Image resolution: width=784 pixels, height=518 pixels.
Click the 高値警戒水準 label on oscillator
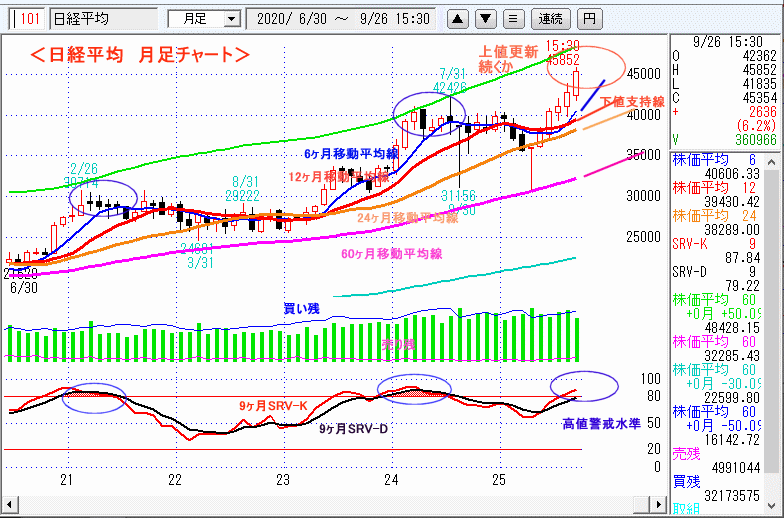(x=600, y=424)
